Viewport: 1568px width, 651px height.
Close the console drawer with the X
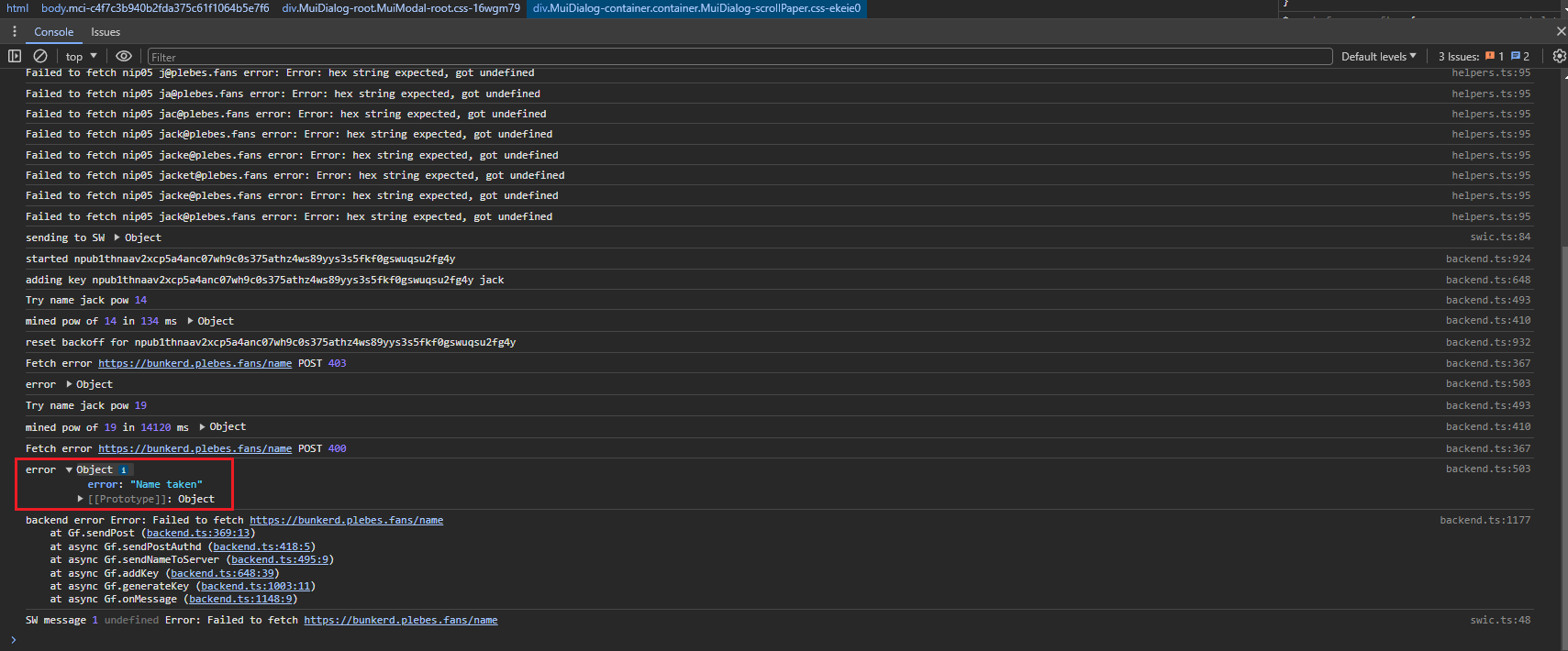(x=1561, y=31)
